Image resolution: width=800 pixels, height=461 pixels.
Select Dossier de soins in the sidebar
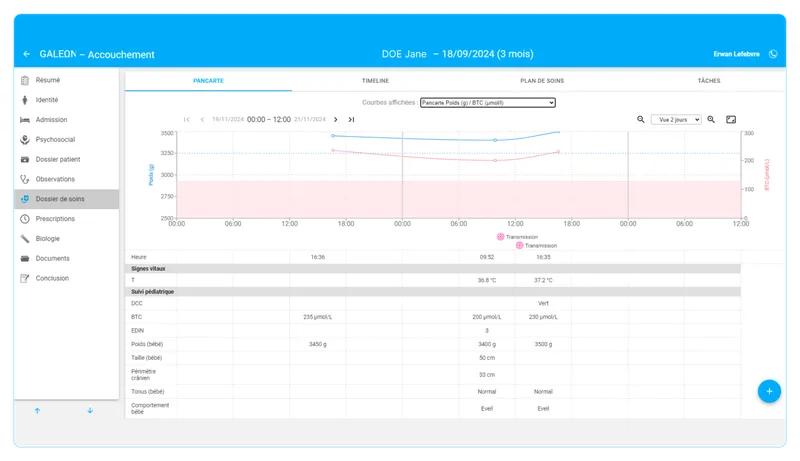66,199
